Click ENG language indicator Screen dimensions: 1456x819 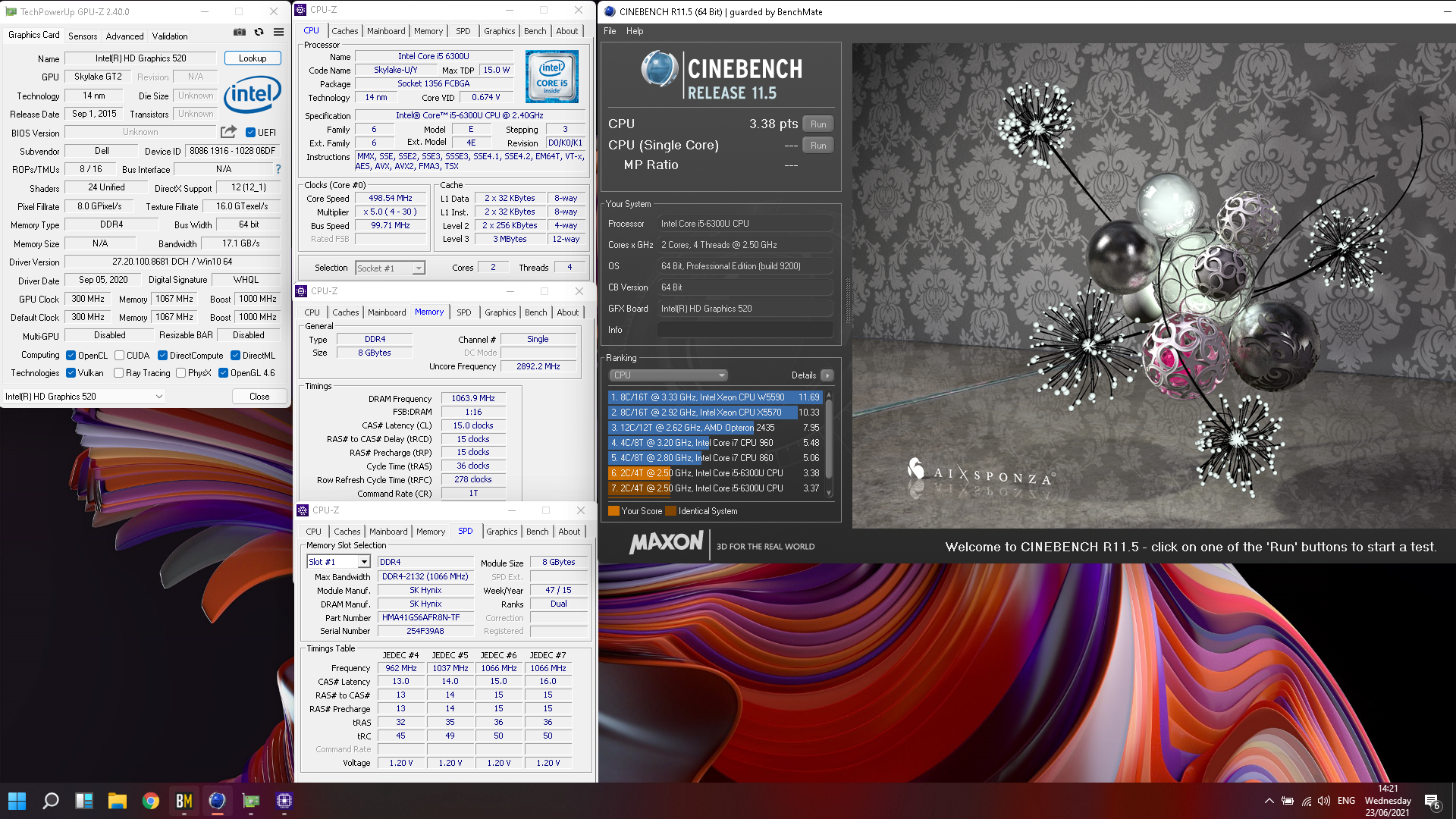pos(1346,801)
